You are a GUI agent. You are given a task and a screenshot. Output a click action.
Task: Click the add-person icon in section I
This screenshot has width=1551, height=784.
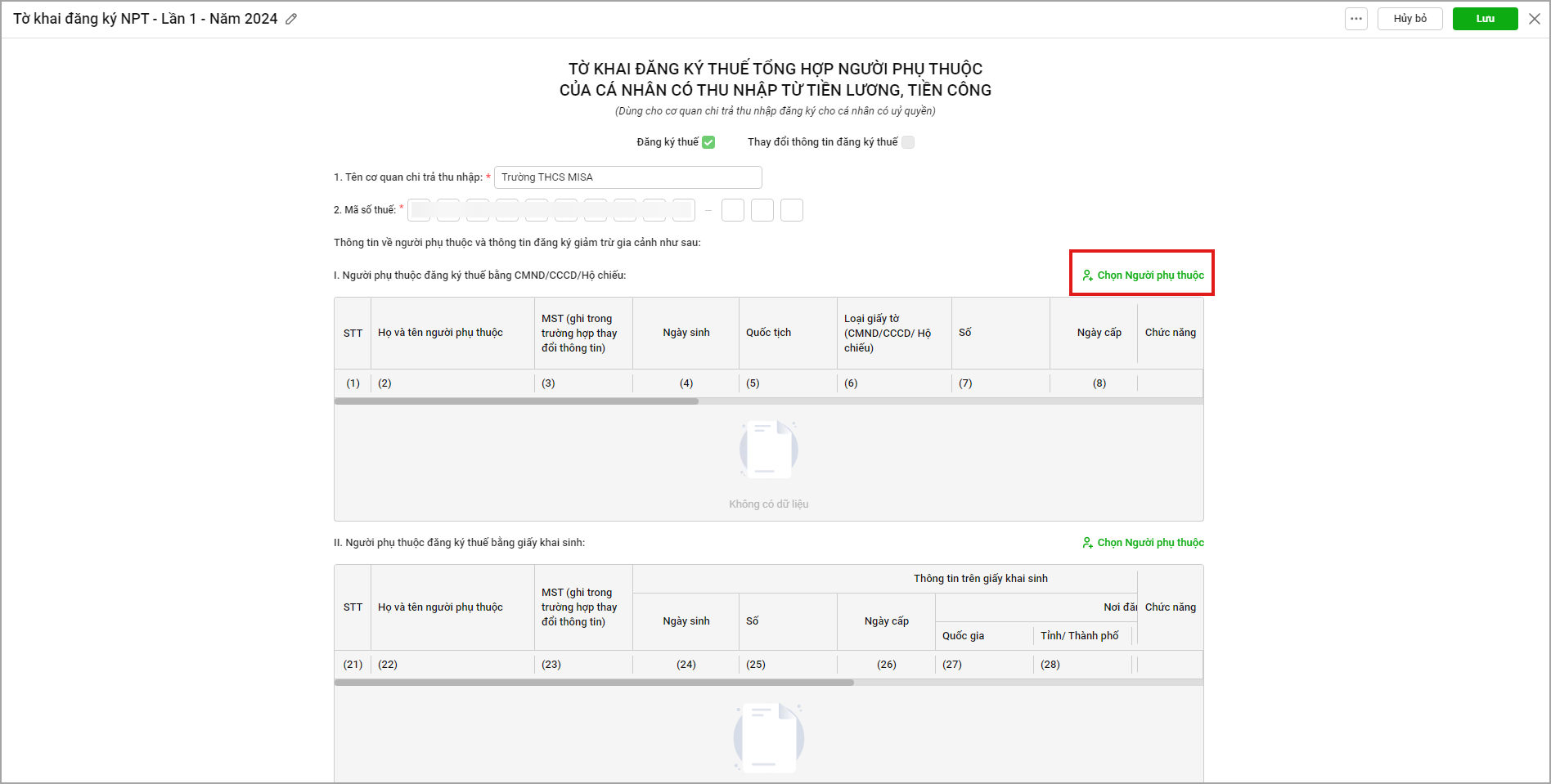tap(1087, 276)
